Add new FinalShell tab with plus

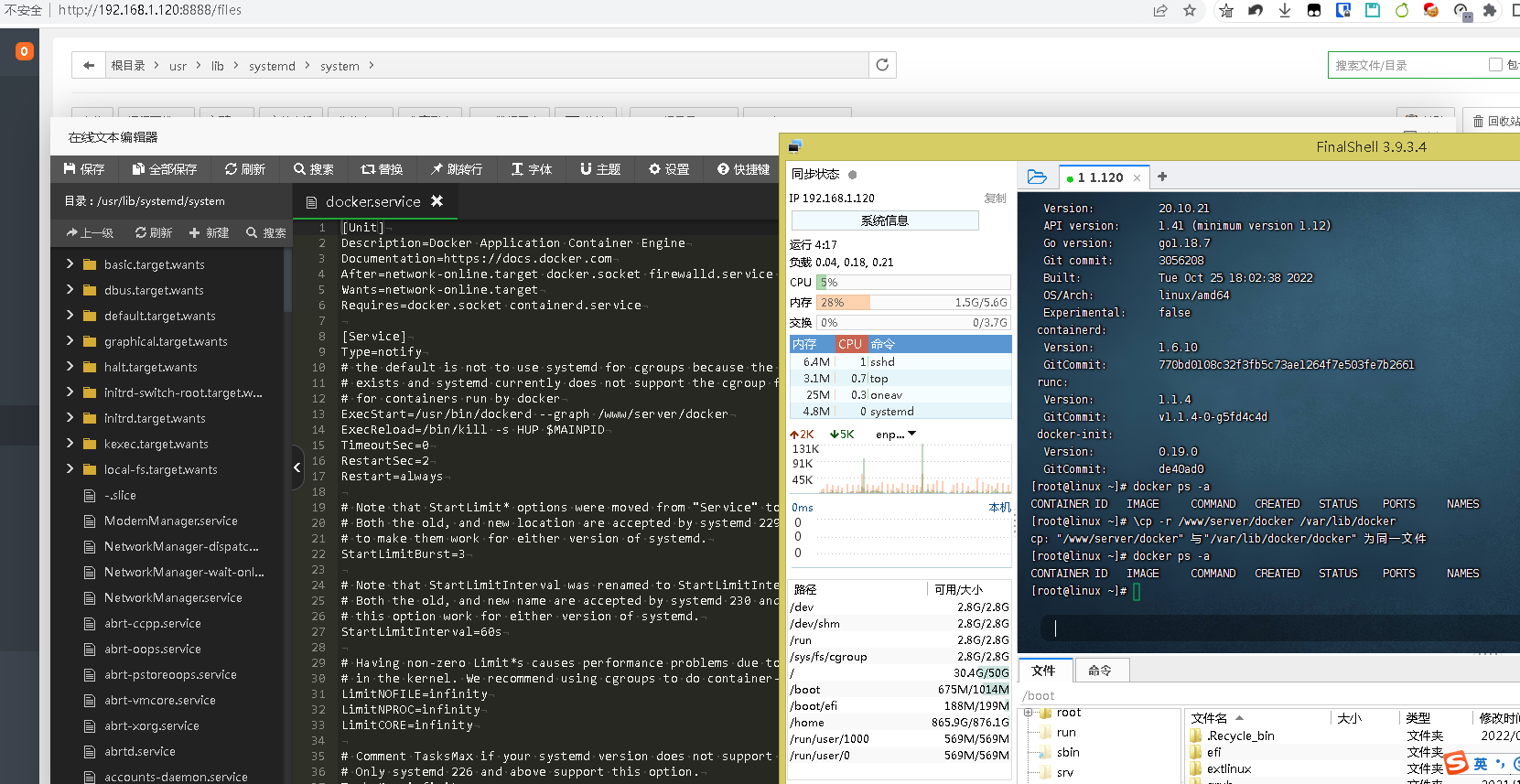(1162, 177)
